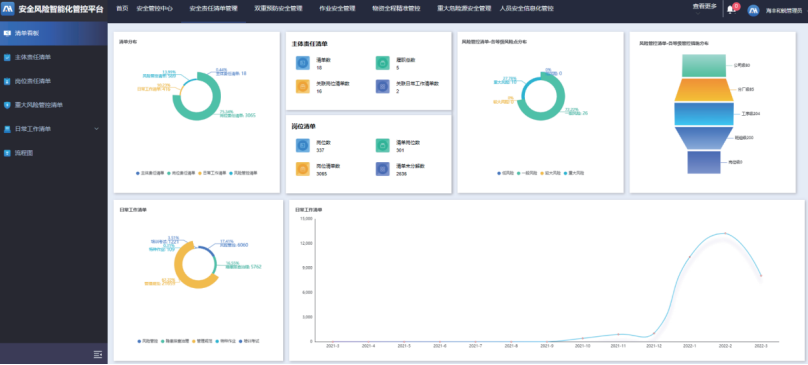Screen dimensions: 808x365
Task: Click the 2021-11 data point on line chart
Action: pyautogui.click(x=618, y=334)
